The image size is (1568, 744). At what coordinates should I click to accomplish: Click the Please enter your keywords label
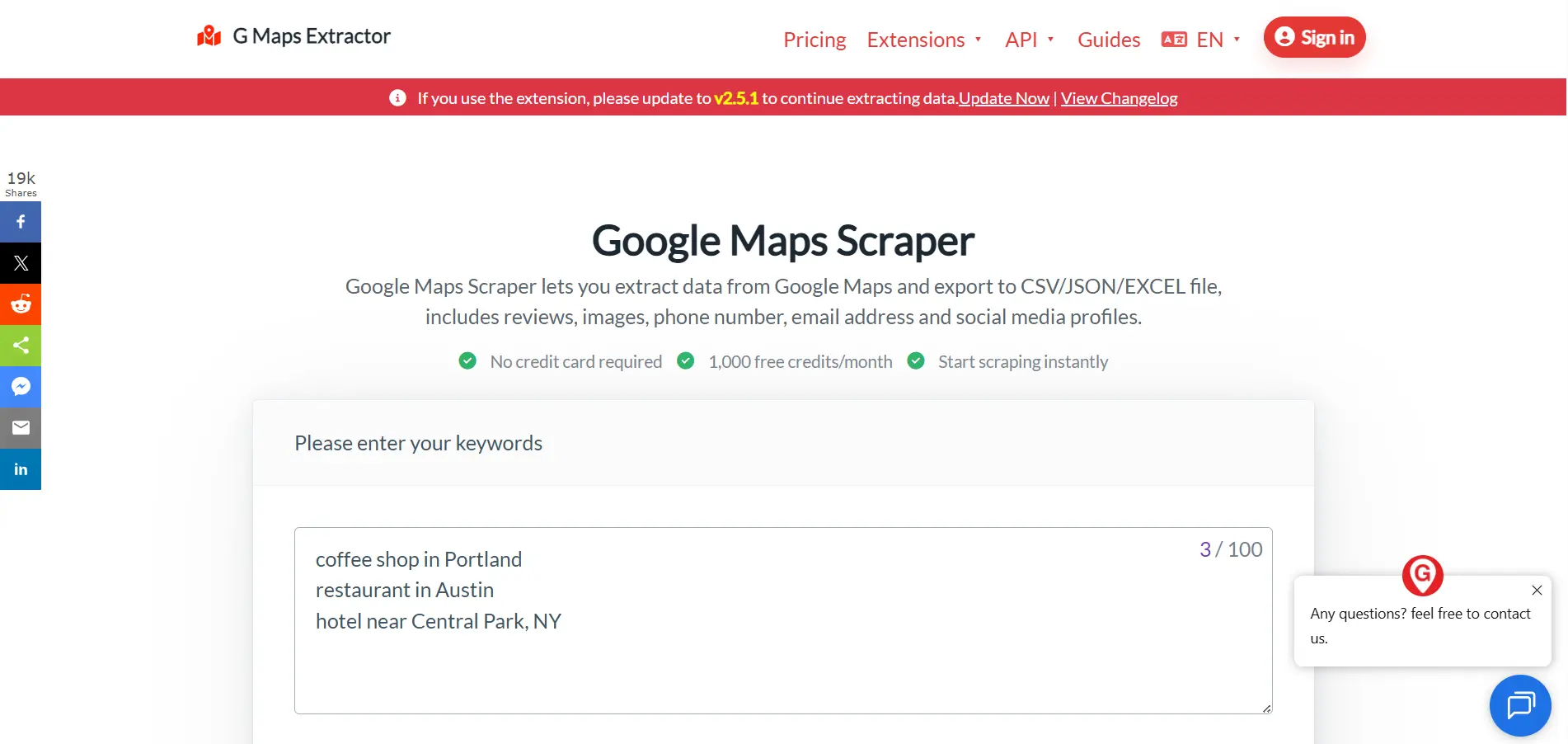coord(418,443)
